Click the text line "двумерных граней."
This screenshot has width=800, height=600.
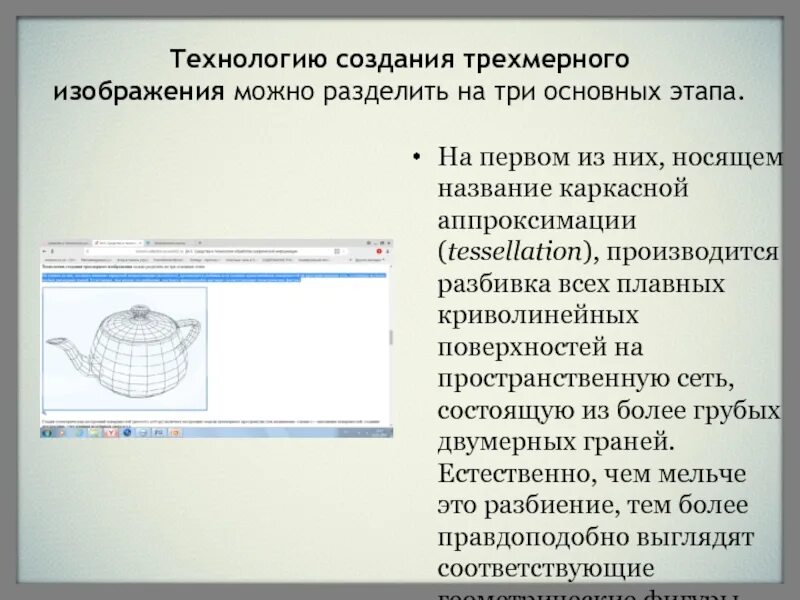[556, 442]
